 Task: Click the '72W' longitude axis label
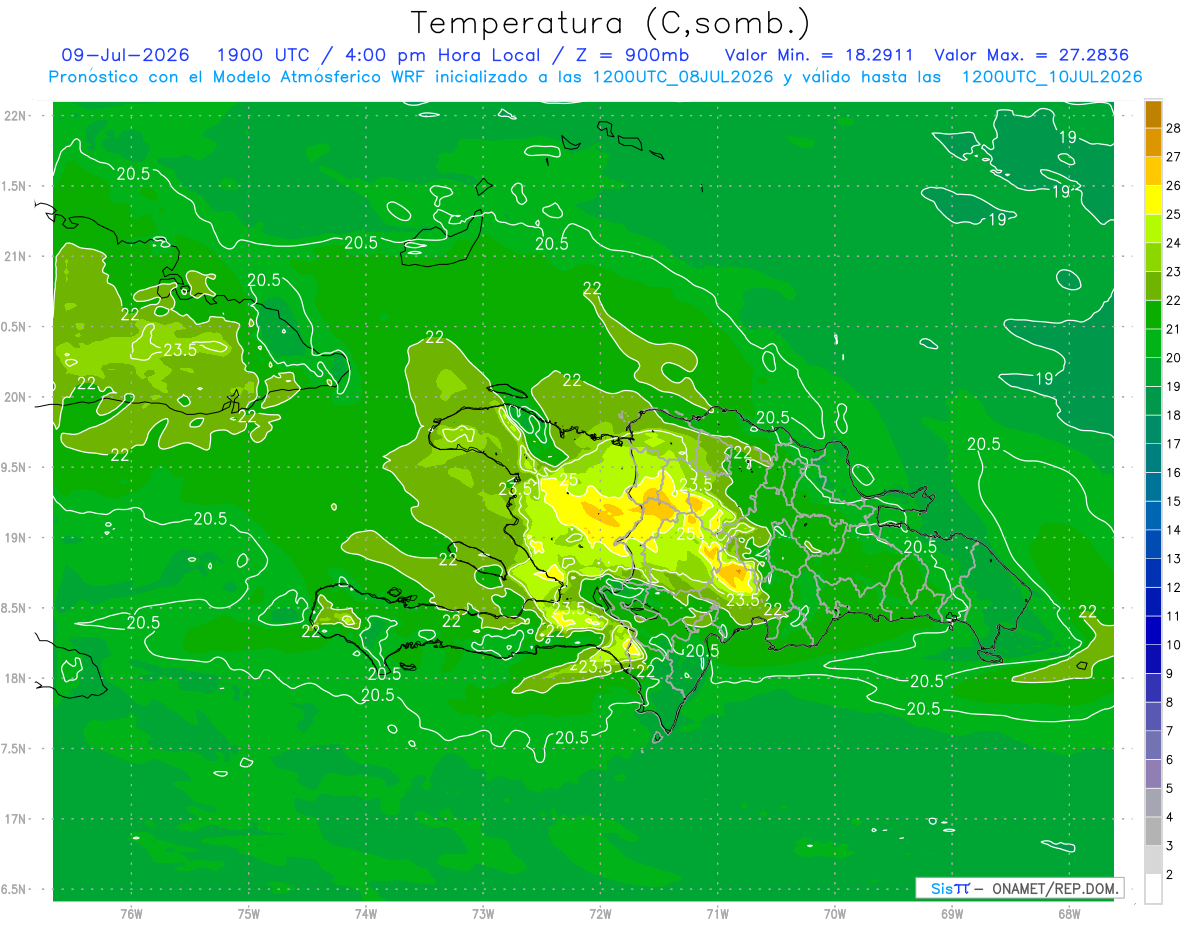tap(600, 913)
